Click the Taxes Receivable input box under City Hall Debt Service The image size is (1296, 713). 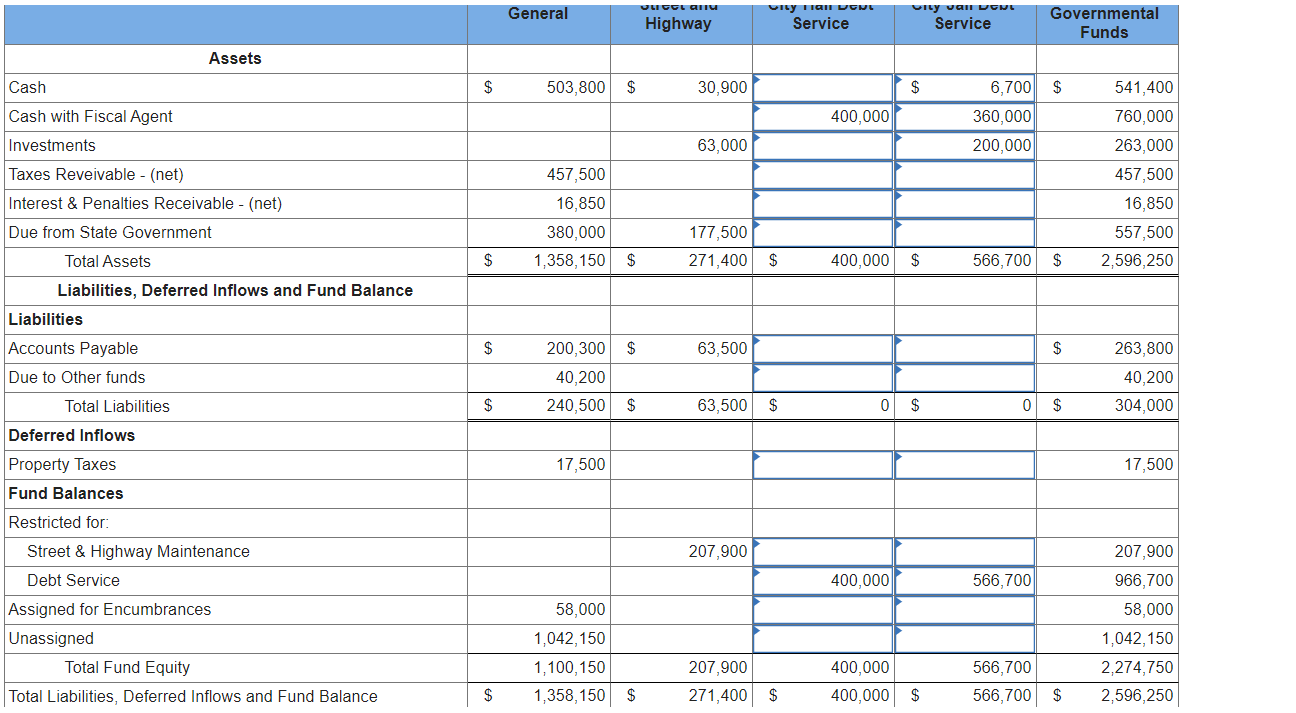click(x=822, y=174)
